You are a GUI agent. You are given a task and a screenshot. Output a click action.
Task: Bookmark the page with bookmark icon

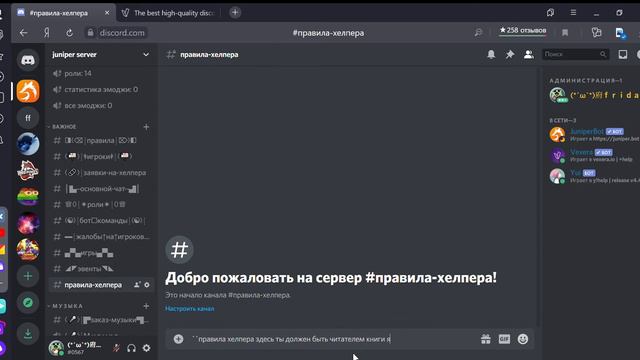(x=565, y=33)
